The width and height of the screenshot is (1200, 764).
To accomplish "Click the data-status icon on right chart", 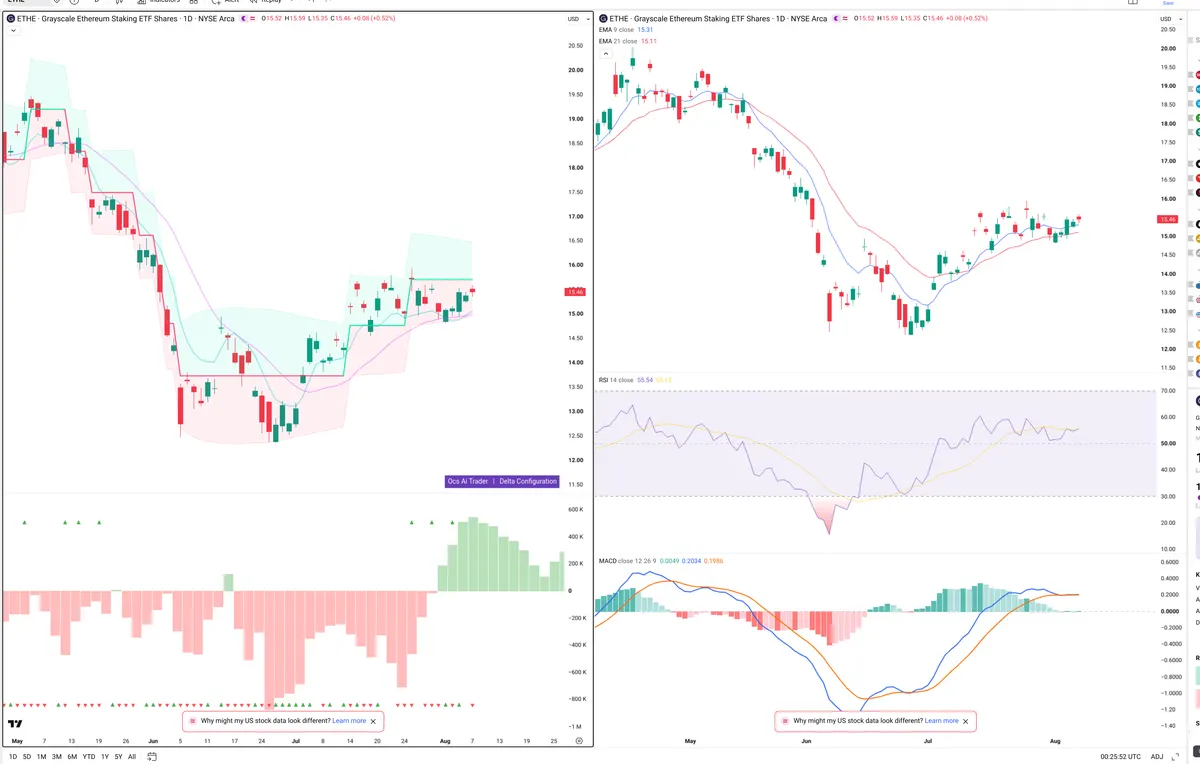I will 847,18.
